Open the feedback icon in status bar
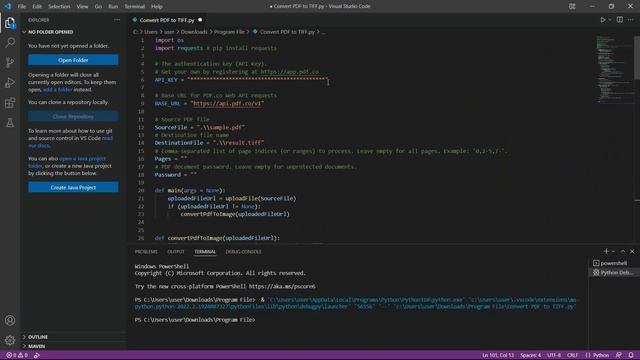640x360 pixels. click(x=619, y=355)
